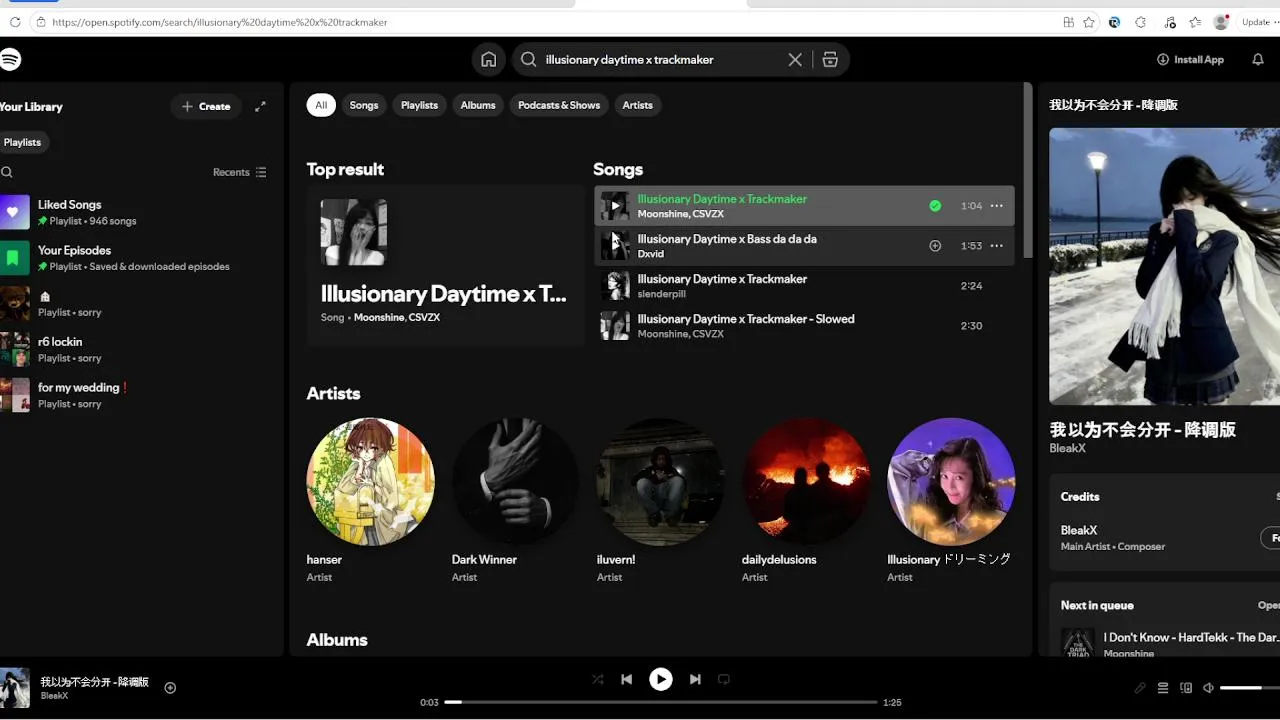Expand Your Library with arrows icon
1280x720 pixels.
[x=260, y=106]
